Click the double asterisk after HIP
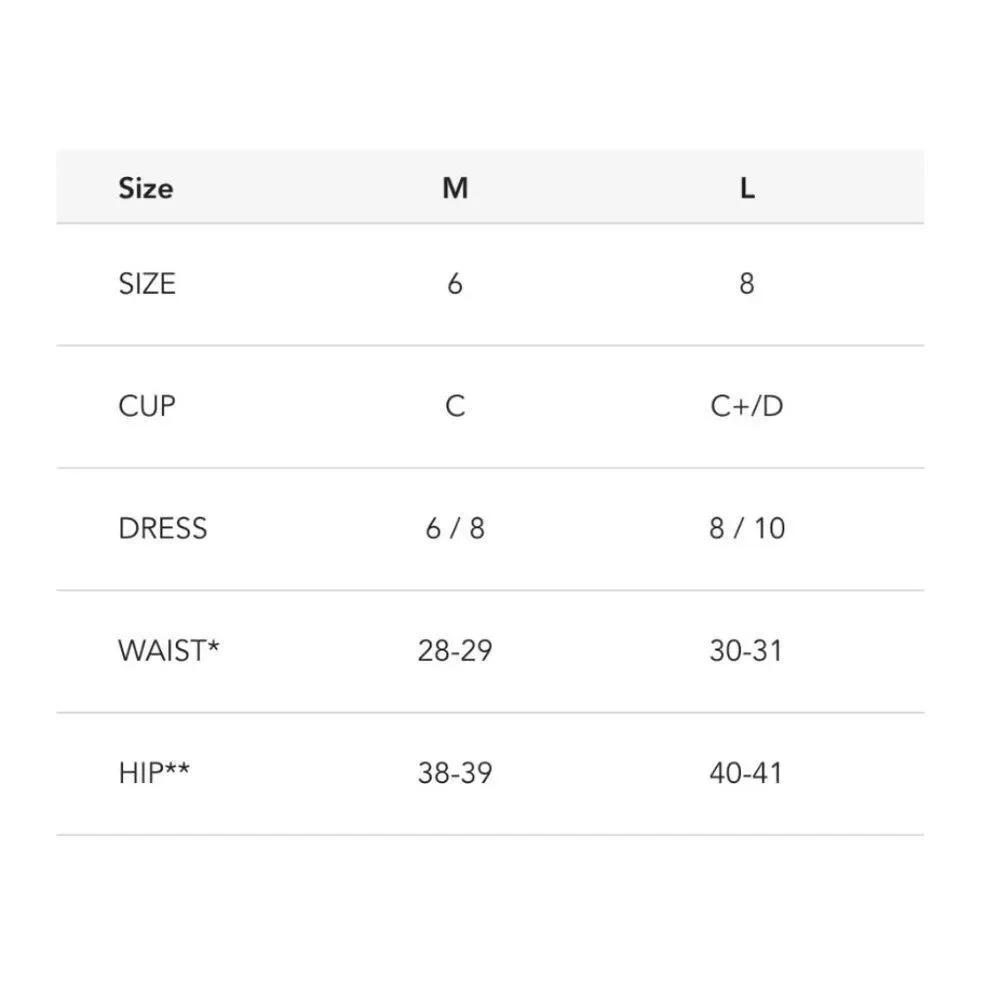The image size is (1000, 1000). [x=177, y=768]
